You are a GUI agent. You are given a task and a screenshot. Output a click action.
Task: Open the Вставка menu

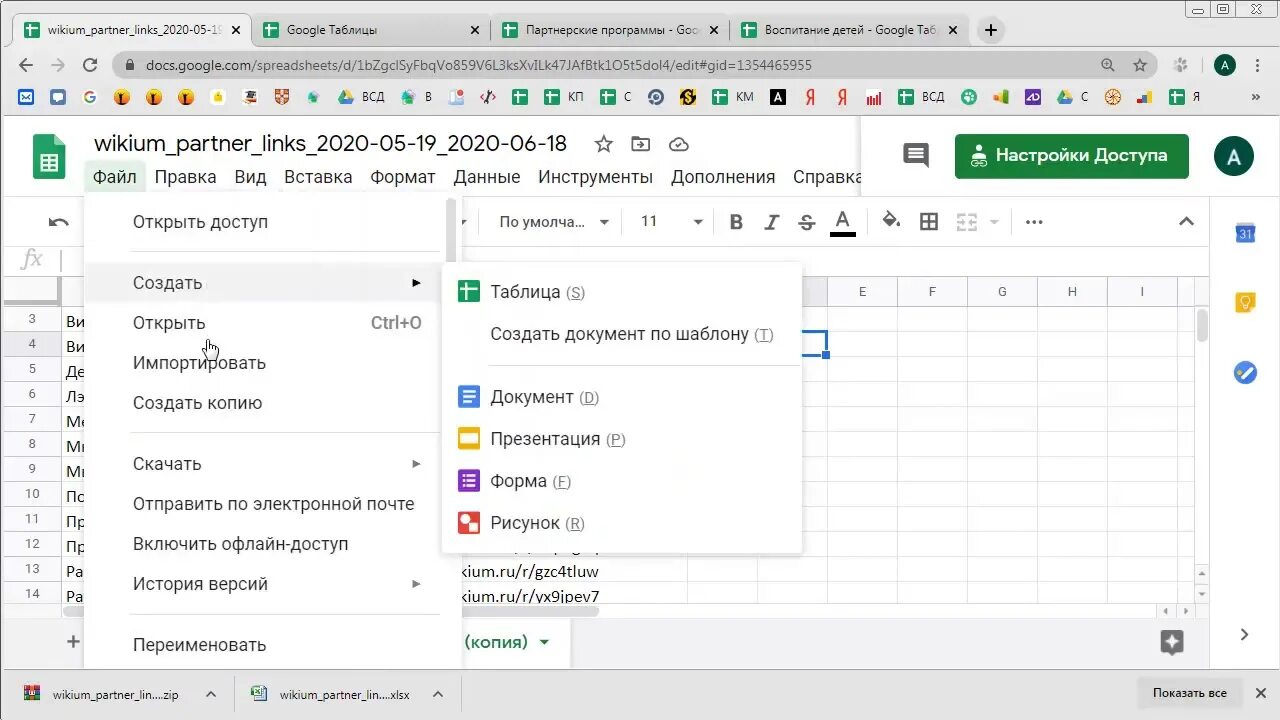tap(318, 177)
